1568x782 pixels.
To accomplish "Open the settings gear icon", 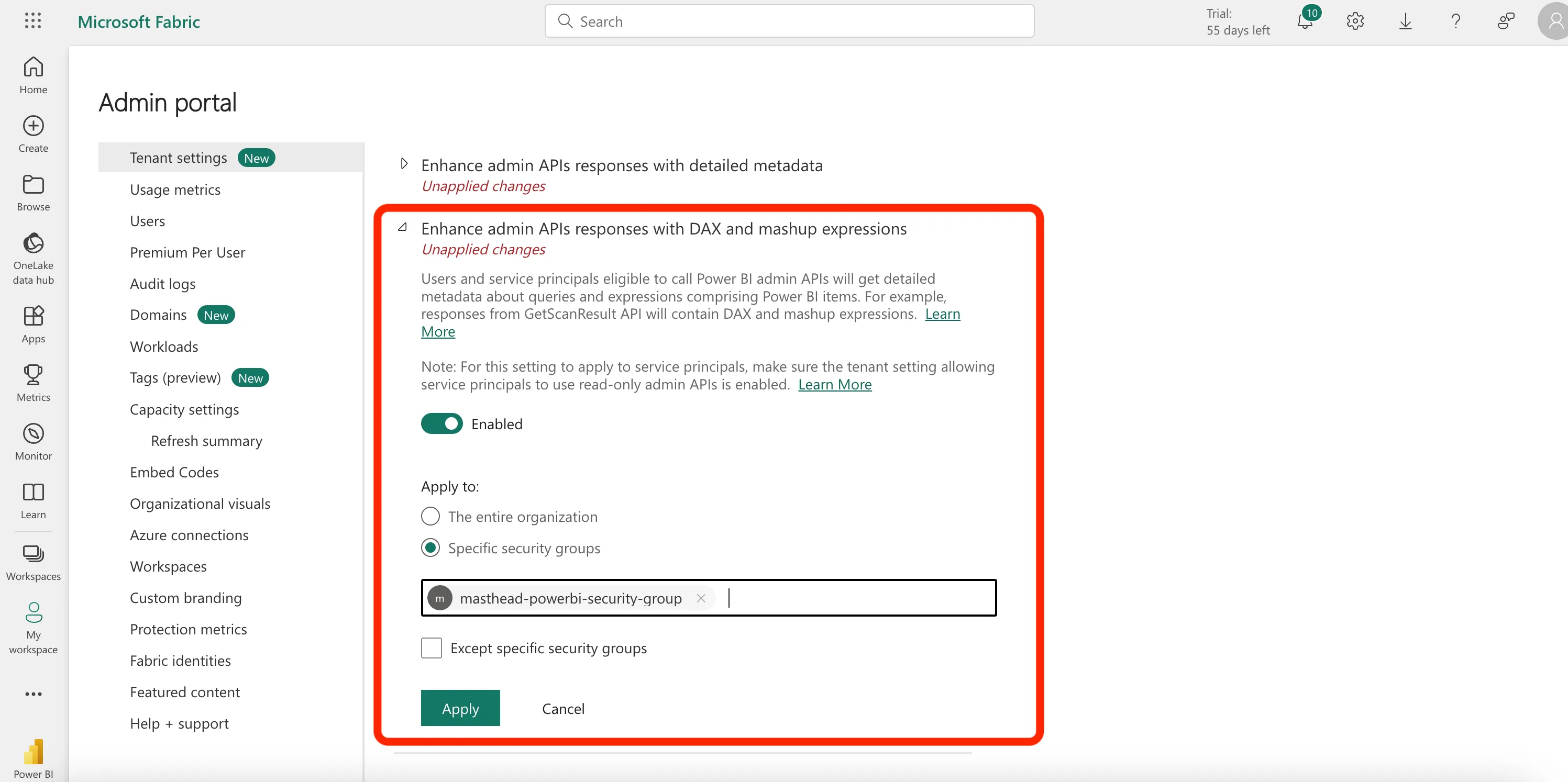I will click(1355, 22).
